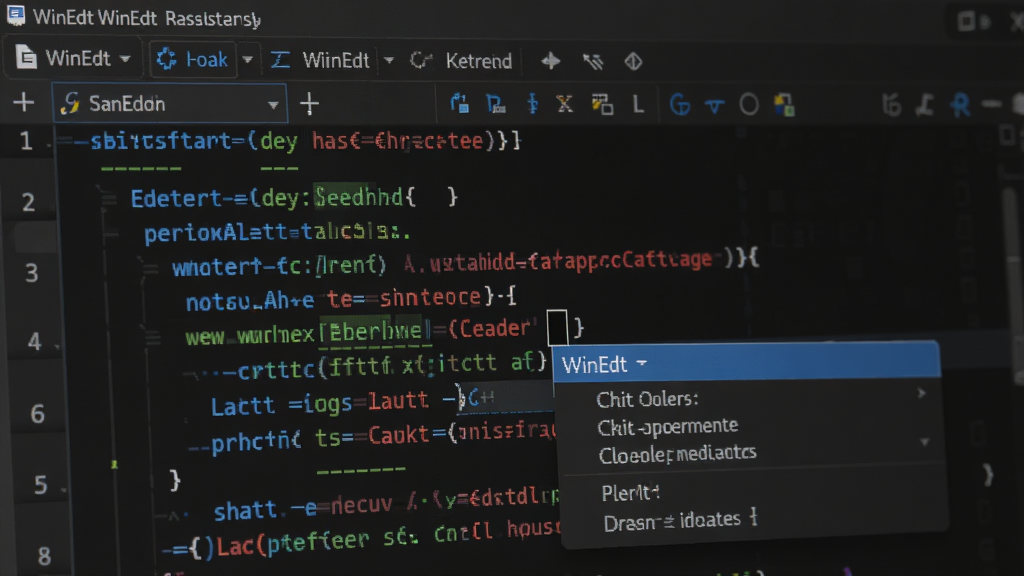Screen dimensions: 1024x576
Task: Click the dim grey hook-shaped icon before the blue R
Action: [x=924, y=105]
